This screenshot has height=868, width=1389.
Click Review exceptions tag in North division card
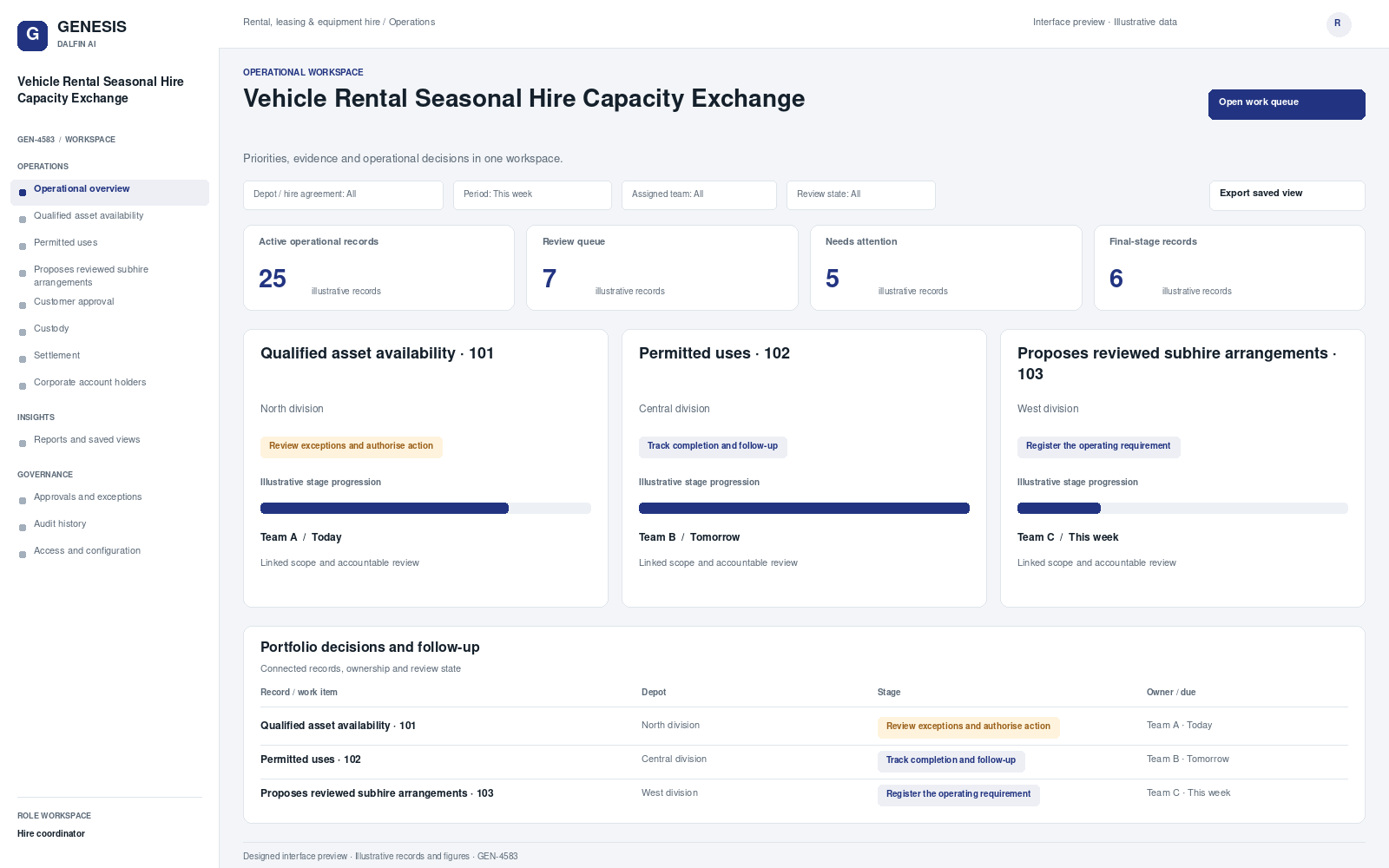point(351,446)
